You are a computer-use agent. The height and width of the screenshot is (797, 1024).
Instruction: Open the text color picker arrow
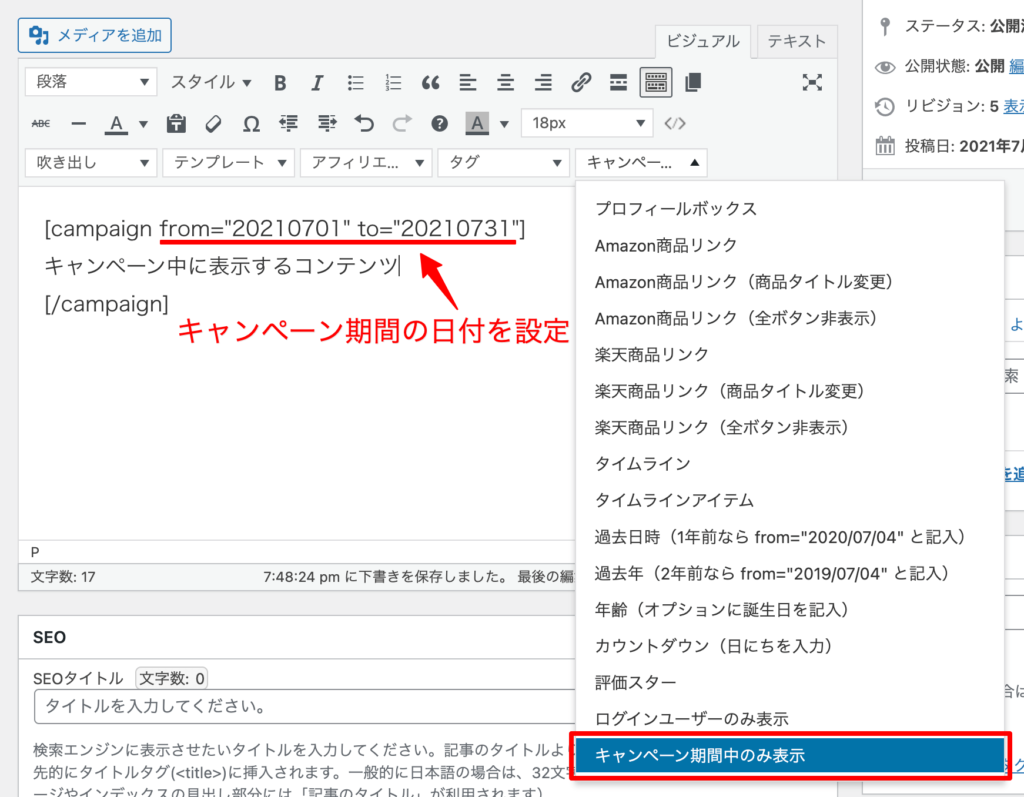click(x=143, y=123)
